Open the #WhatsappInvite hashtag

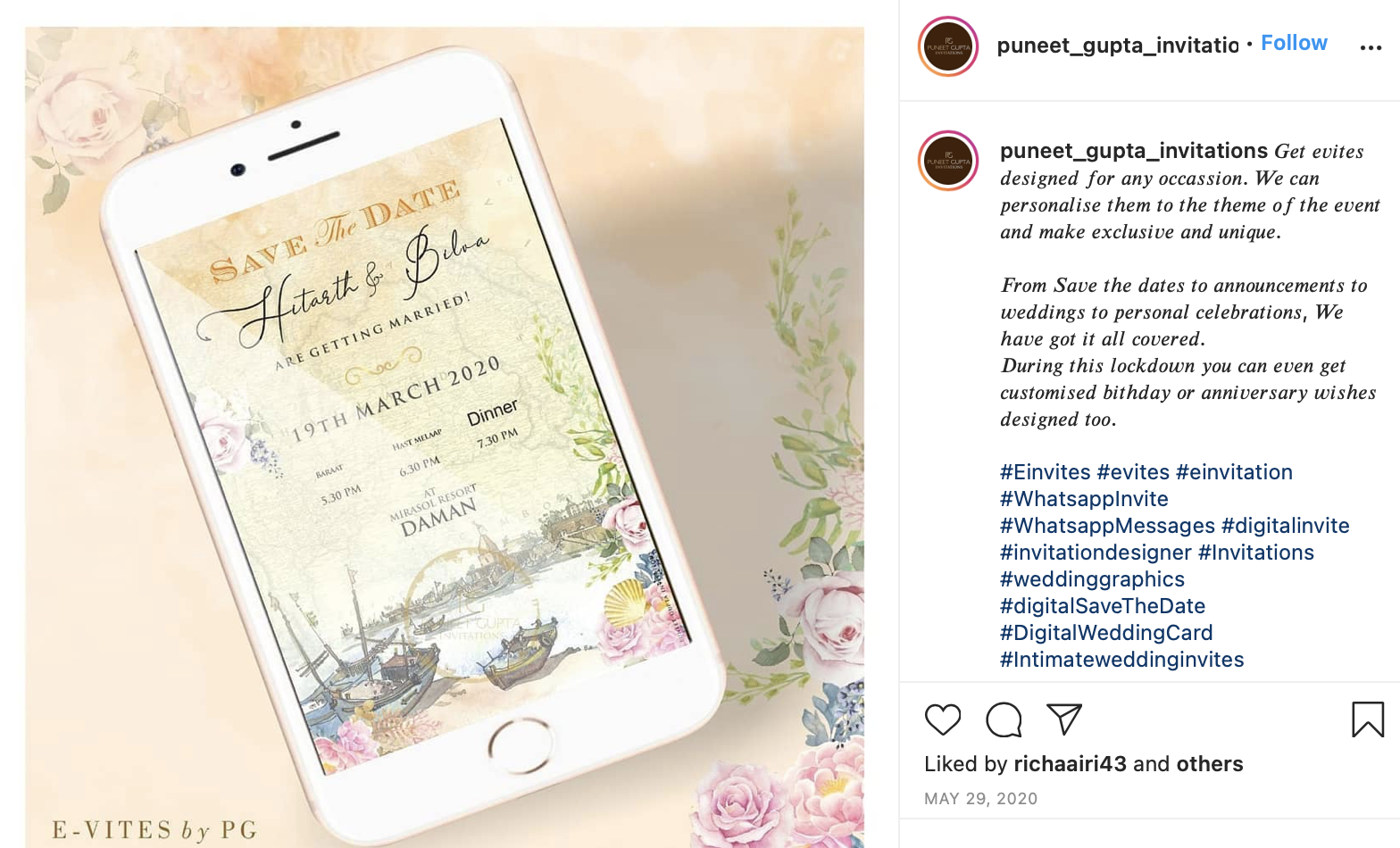(1084, 499)
